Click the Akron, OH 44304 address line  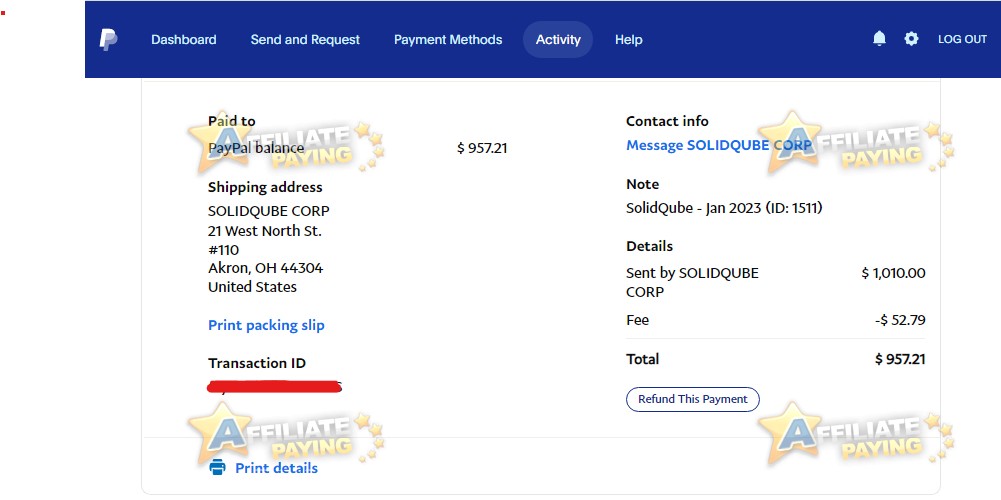(x=266, y=268)
